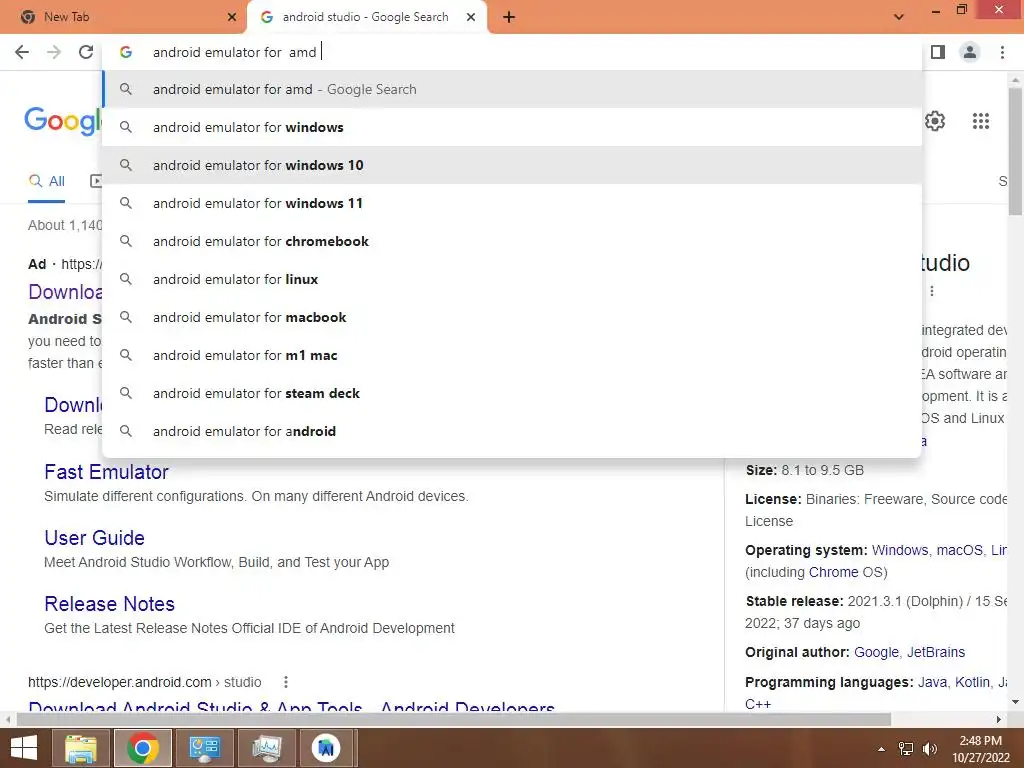The width and height of the screenshot is (1024, 768).
Task: Show hidden system tray icons
Action: tap(881, 749)
